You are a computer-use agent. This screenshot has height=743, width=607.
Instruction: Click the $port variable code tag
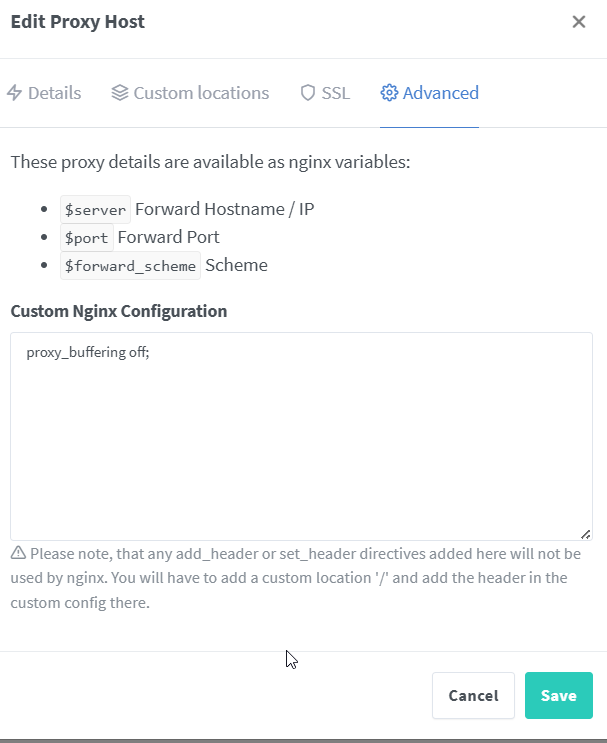pyautogui.click(x=86, y=238)
